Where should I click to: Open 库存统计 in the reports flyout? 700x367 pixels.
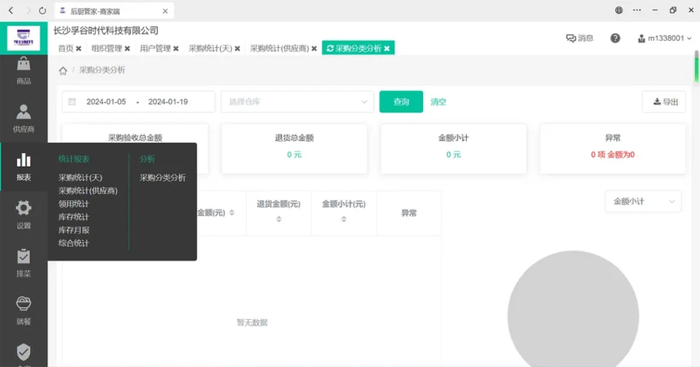[74, 217]
